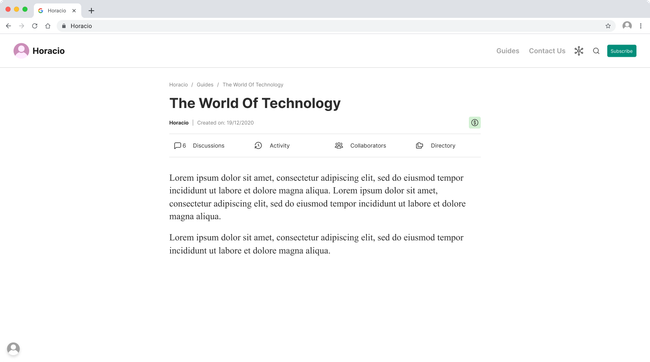The width and height of the screenshot is (650, 362).
Task: Click the Activity clock icon
Action: [x=258, y=146]
